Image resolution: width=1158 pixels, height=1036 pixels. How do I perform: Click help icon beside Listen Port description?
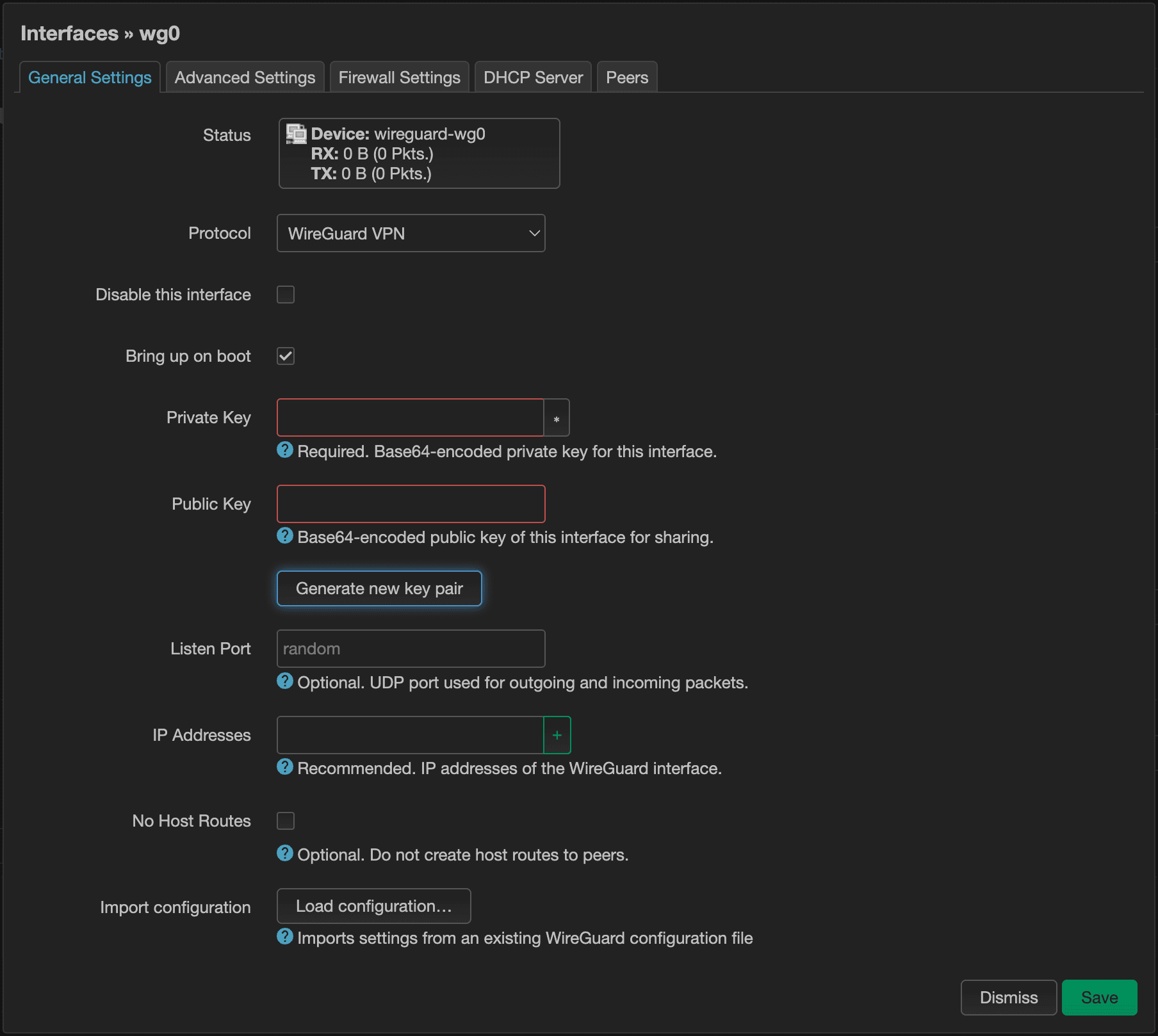(285, 681)
